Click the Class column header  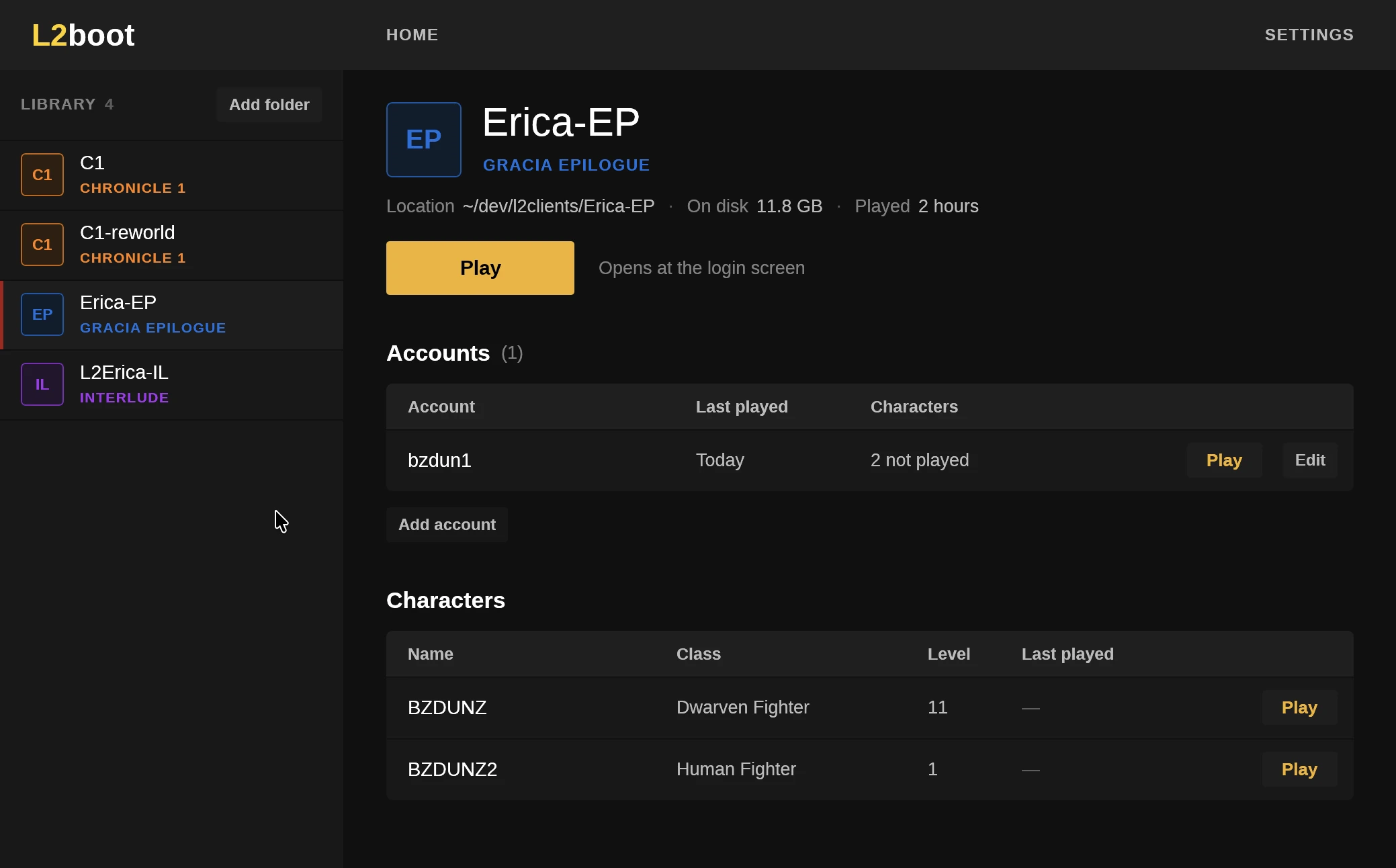(x=699, y=654)
